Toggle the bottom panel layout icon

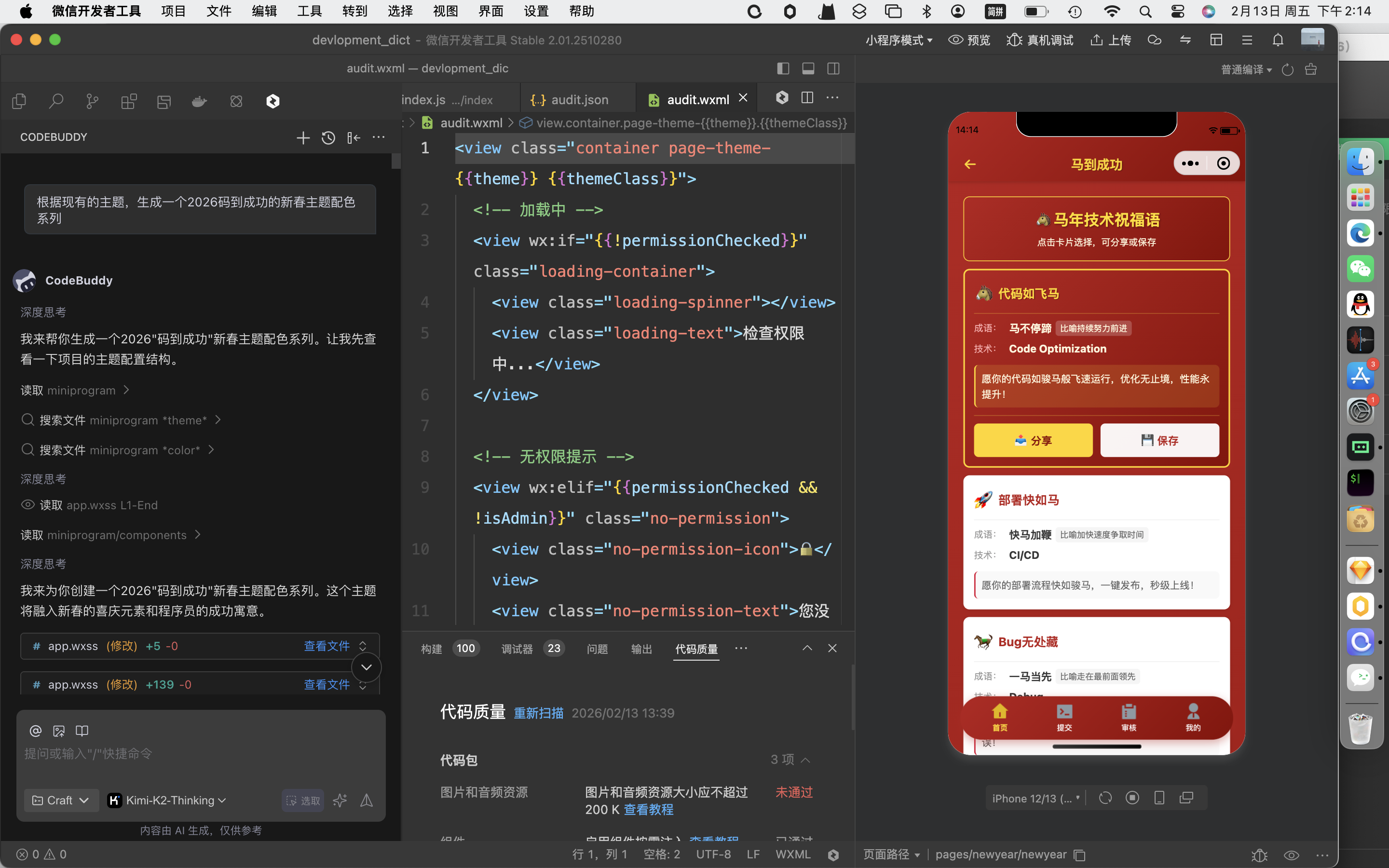808,69
